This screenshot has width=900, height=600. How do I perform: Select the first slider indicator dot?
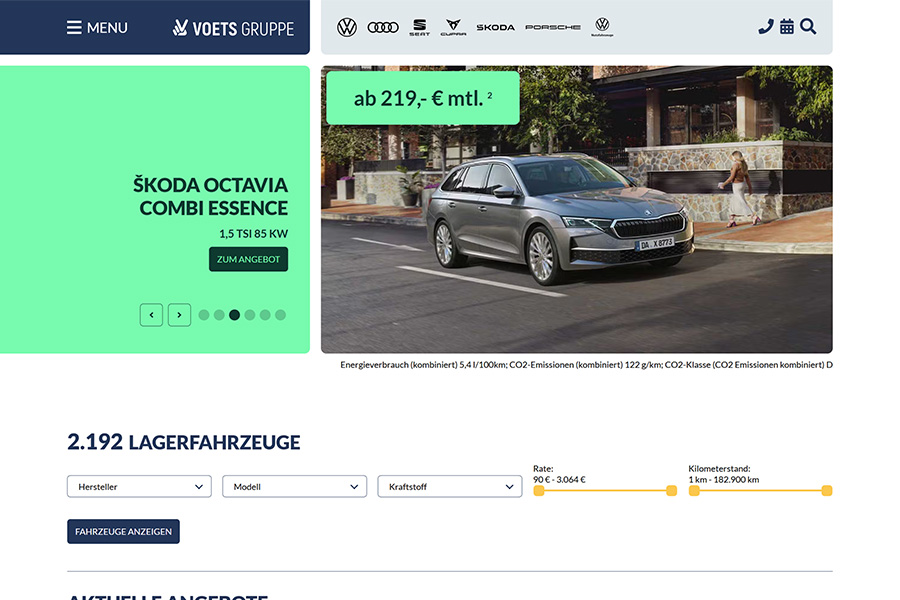(x=203, y=314)
